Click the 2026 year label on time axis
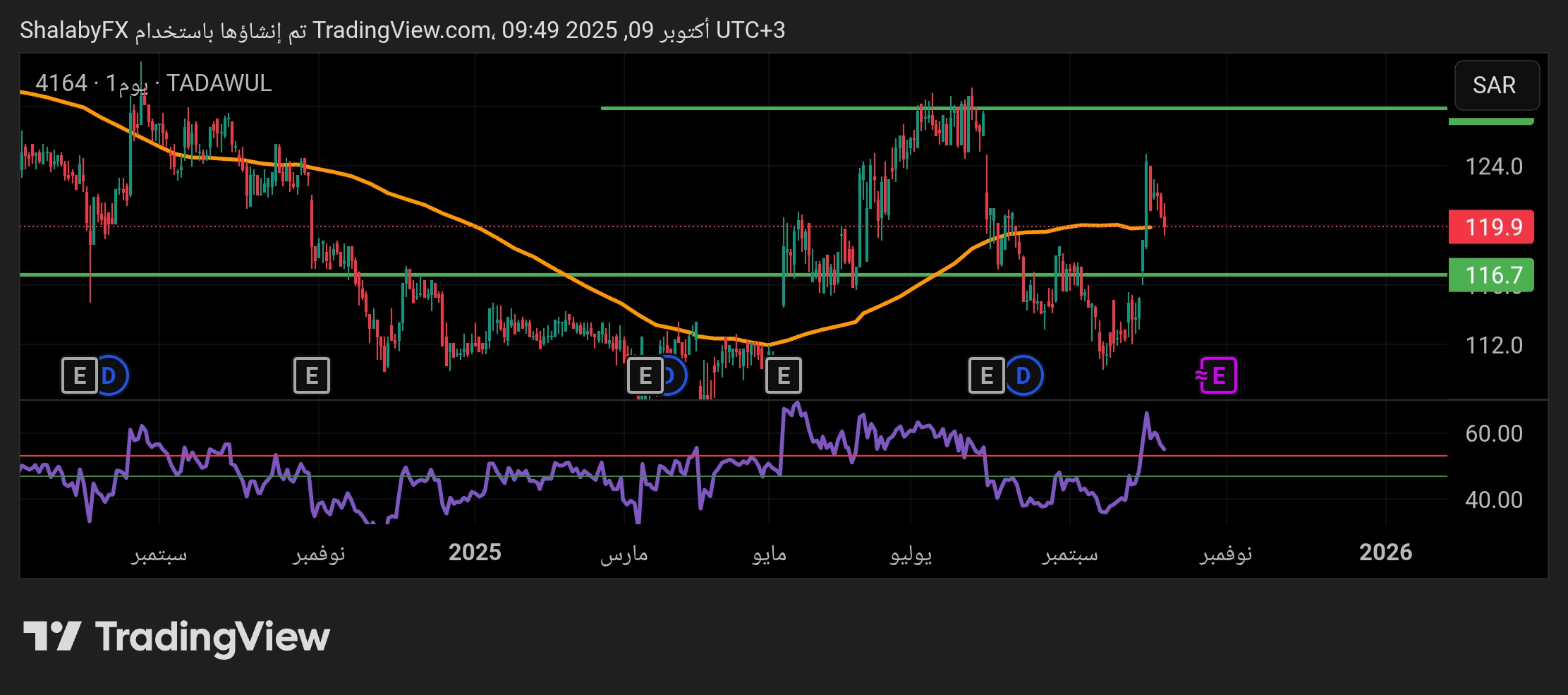The height and width of the screenshot is (695, 1568). pyautogui.click(x=1385, y=552)
